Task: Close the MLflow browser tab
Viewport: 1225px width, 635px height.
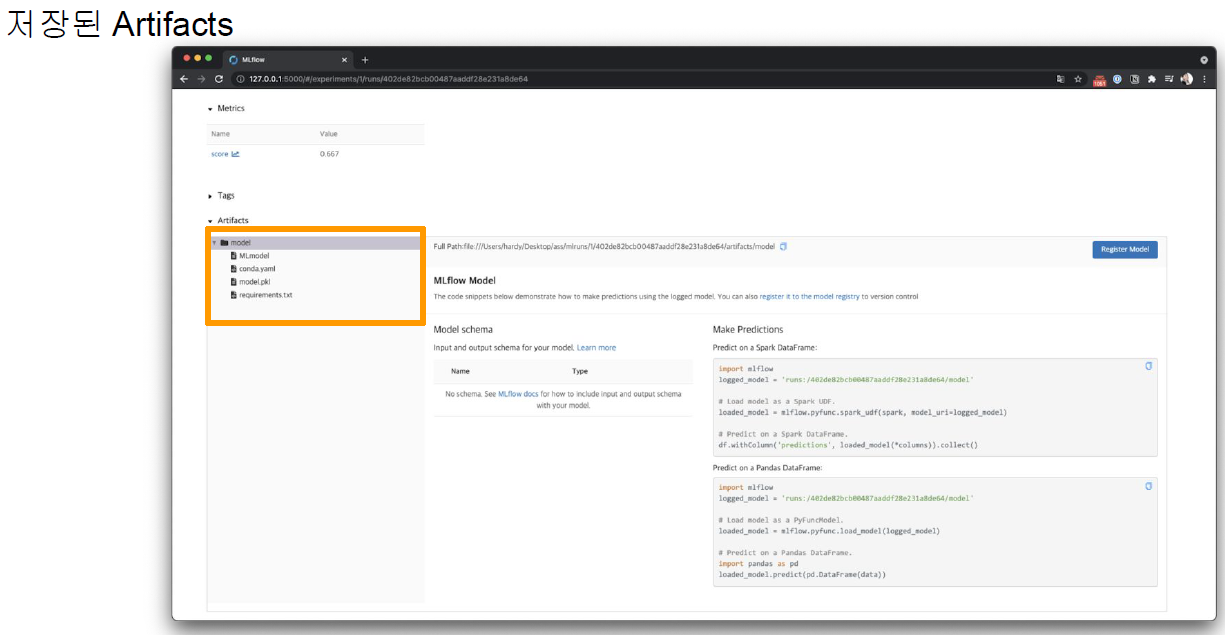Action: point(344,59)
